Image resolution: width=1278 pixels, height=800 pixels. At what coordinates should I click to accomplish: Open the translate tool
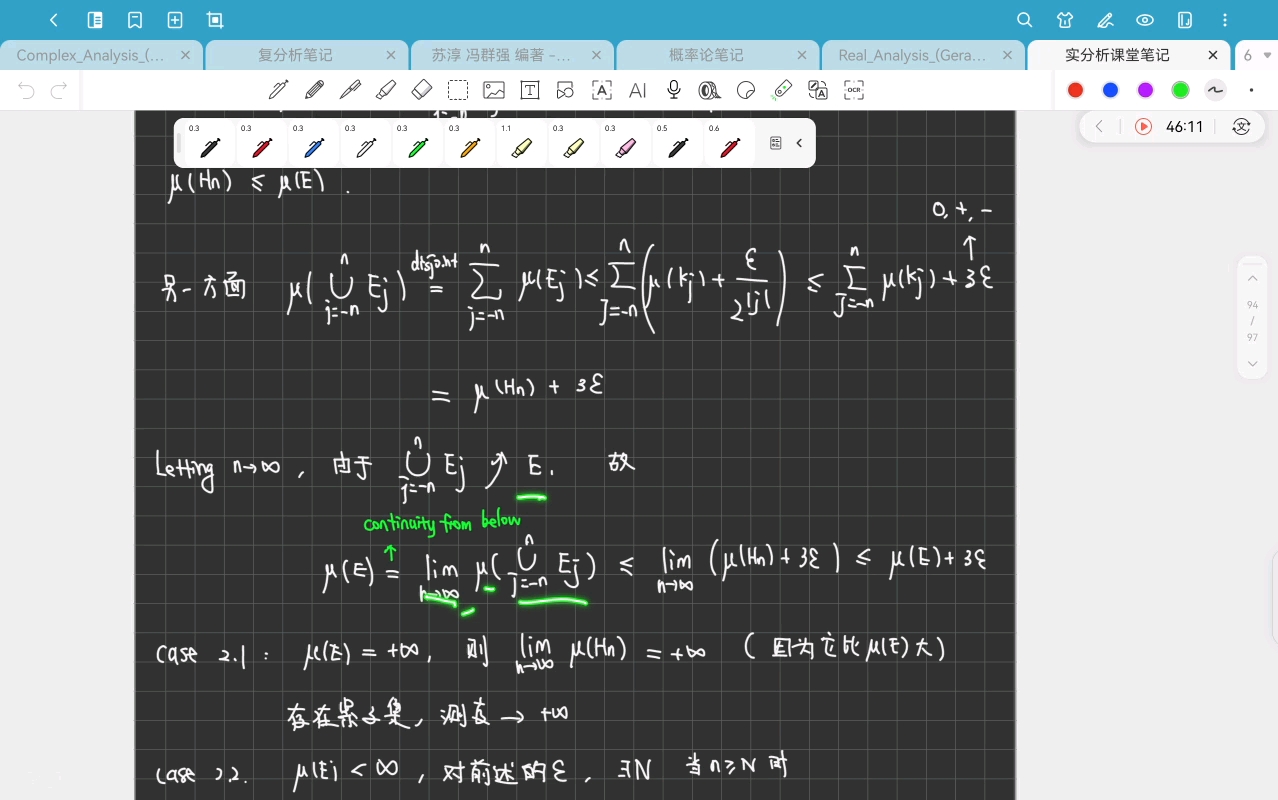pos(818,90)
